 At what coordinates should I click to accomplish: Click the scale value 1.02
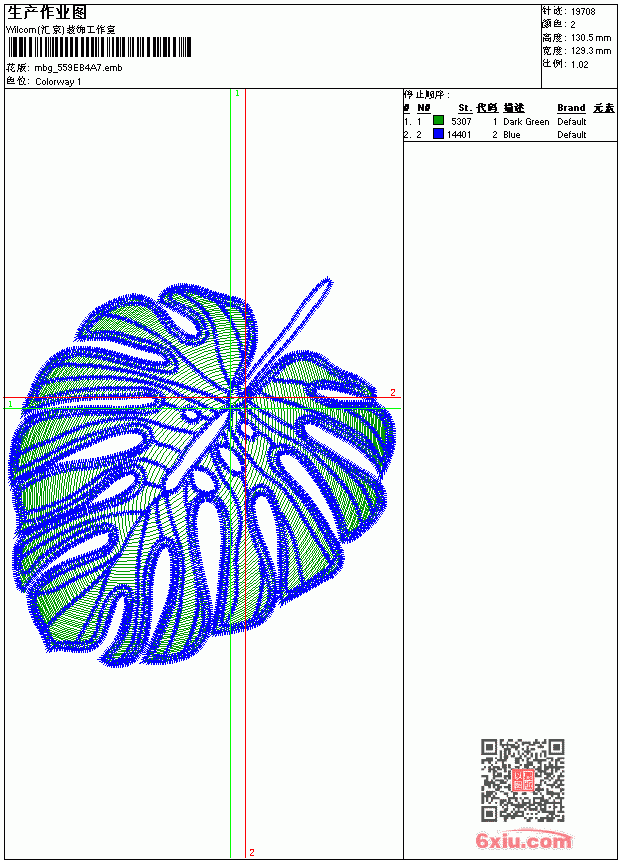coord(579,64)
